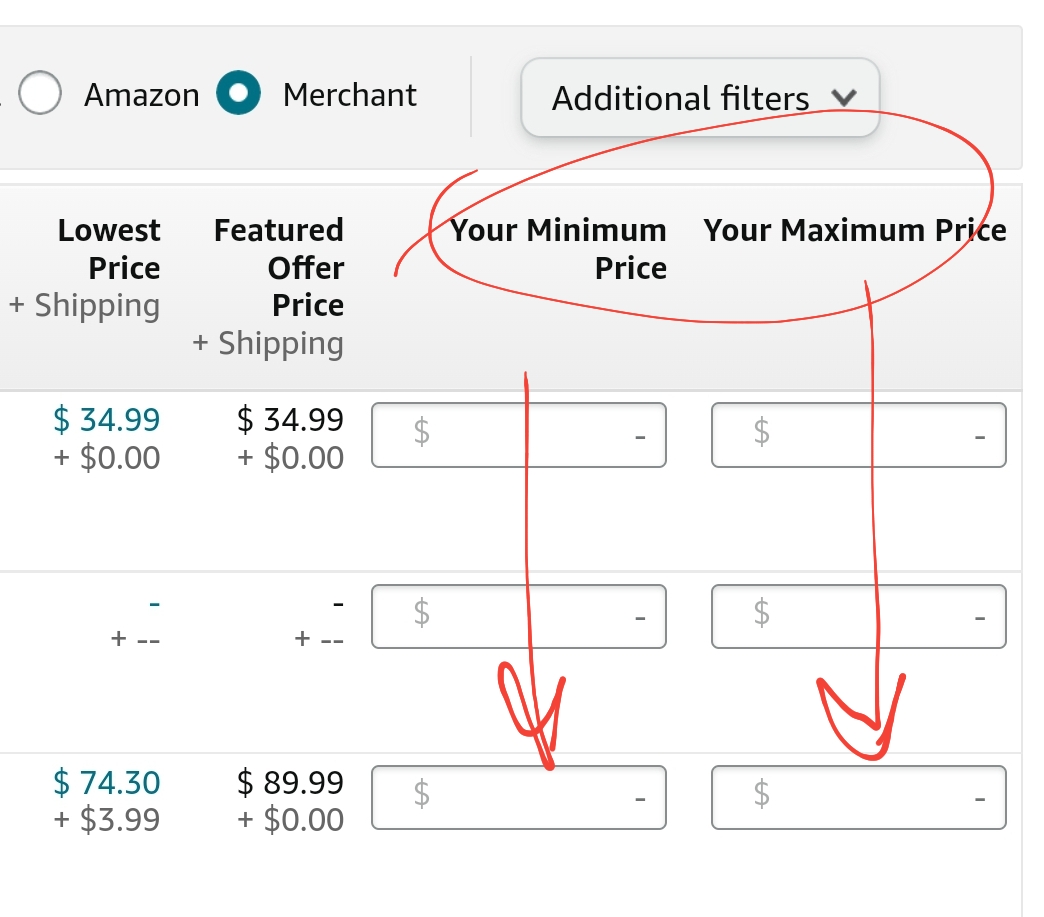
Task: Click the minimum price field in the third row
Action: pos(519,797)
